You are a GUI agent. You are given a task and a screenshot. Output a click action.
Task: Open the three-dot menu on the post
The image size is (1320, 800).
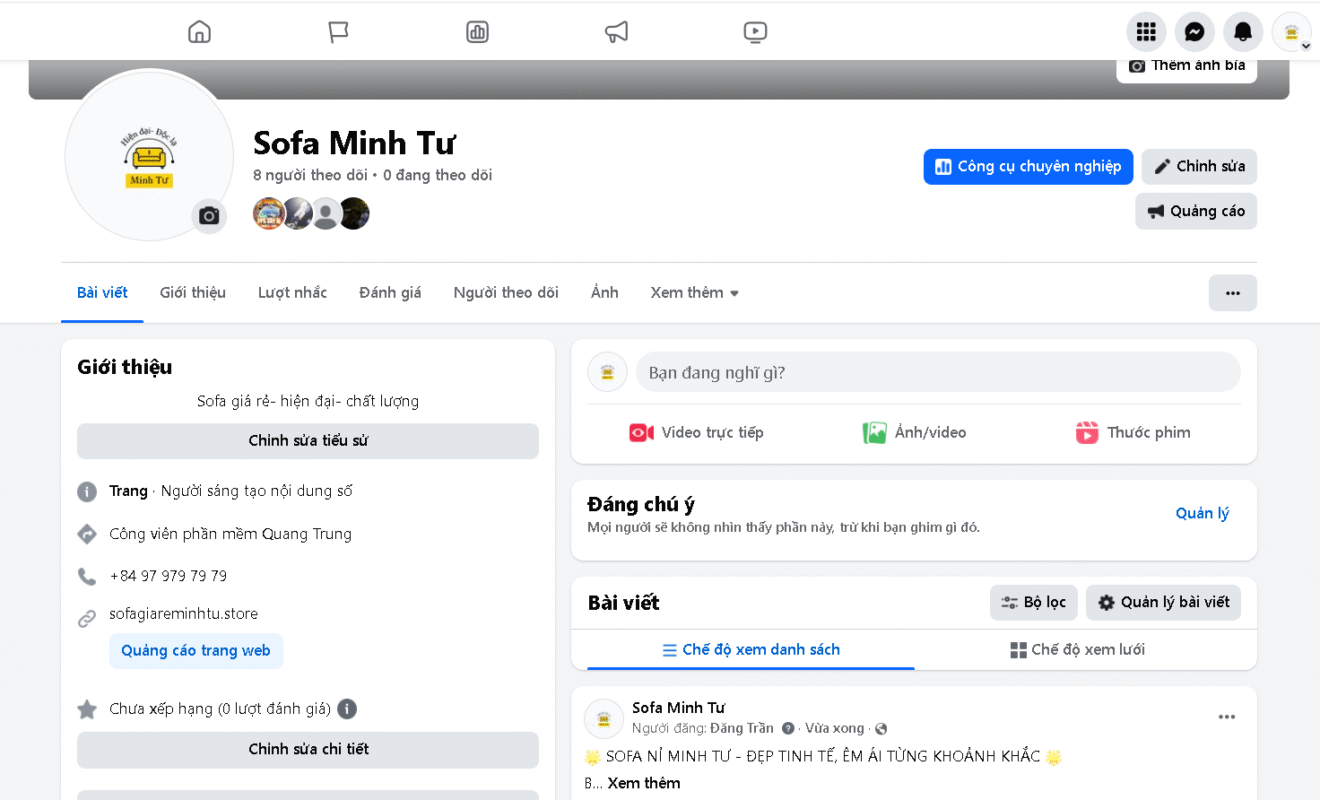point(1227,717)
